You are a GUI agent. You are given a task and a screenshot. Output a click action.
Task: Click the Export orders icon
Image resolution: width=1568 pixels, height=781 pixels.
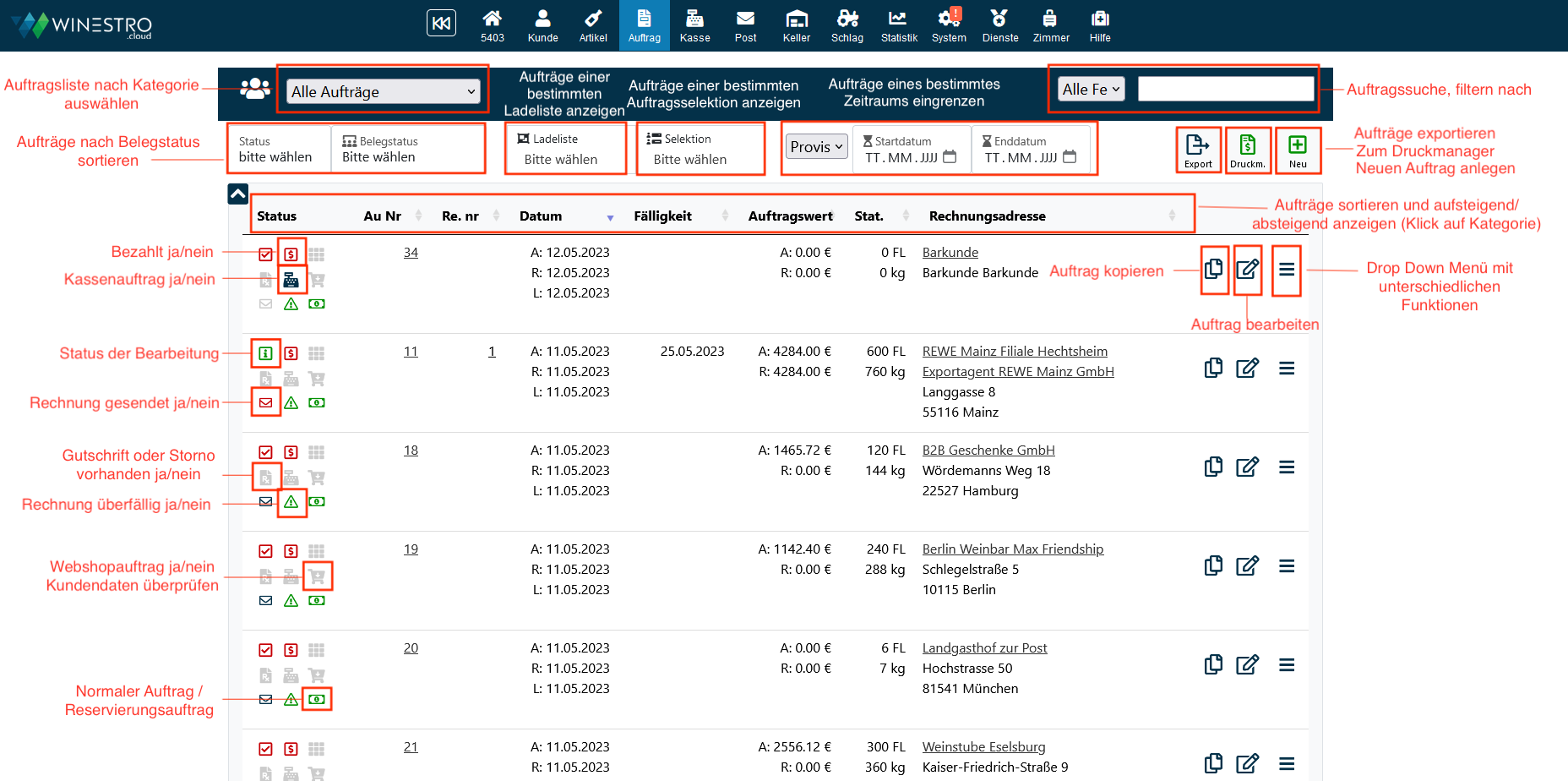click(1198, 150)
